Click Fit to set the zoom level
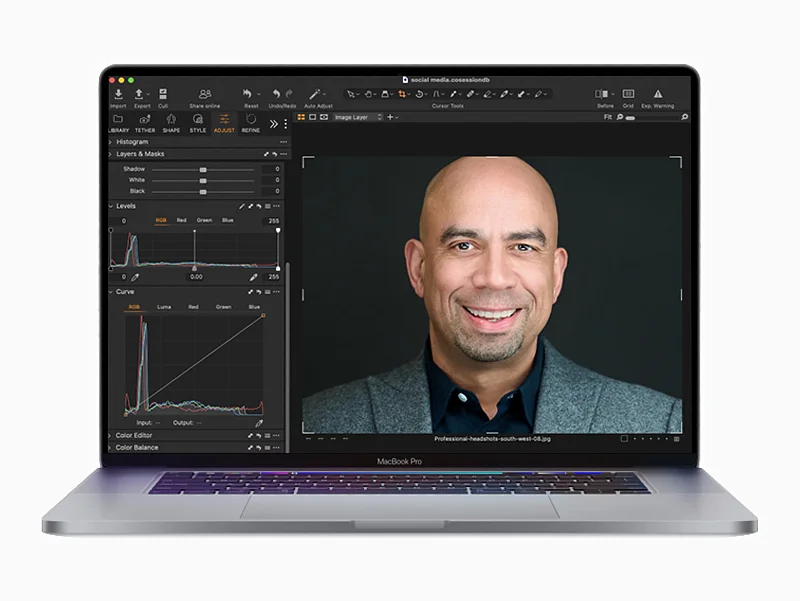This screenshot has width=800, height=601. (x=608, y=116)
